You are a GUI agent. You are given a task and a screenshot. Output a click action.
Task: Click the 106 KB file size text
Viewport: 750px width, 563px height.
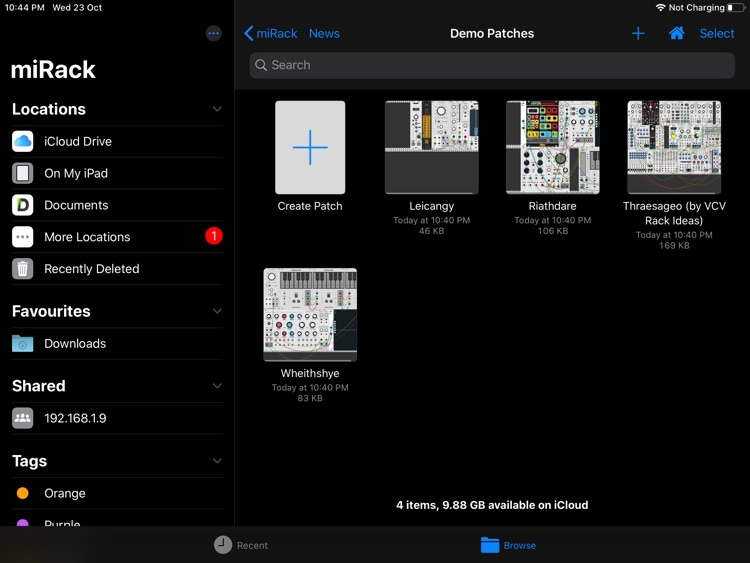(x=552, y=231)
